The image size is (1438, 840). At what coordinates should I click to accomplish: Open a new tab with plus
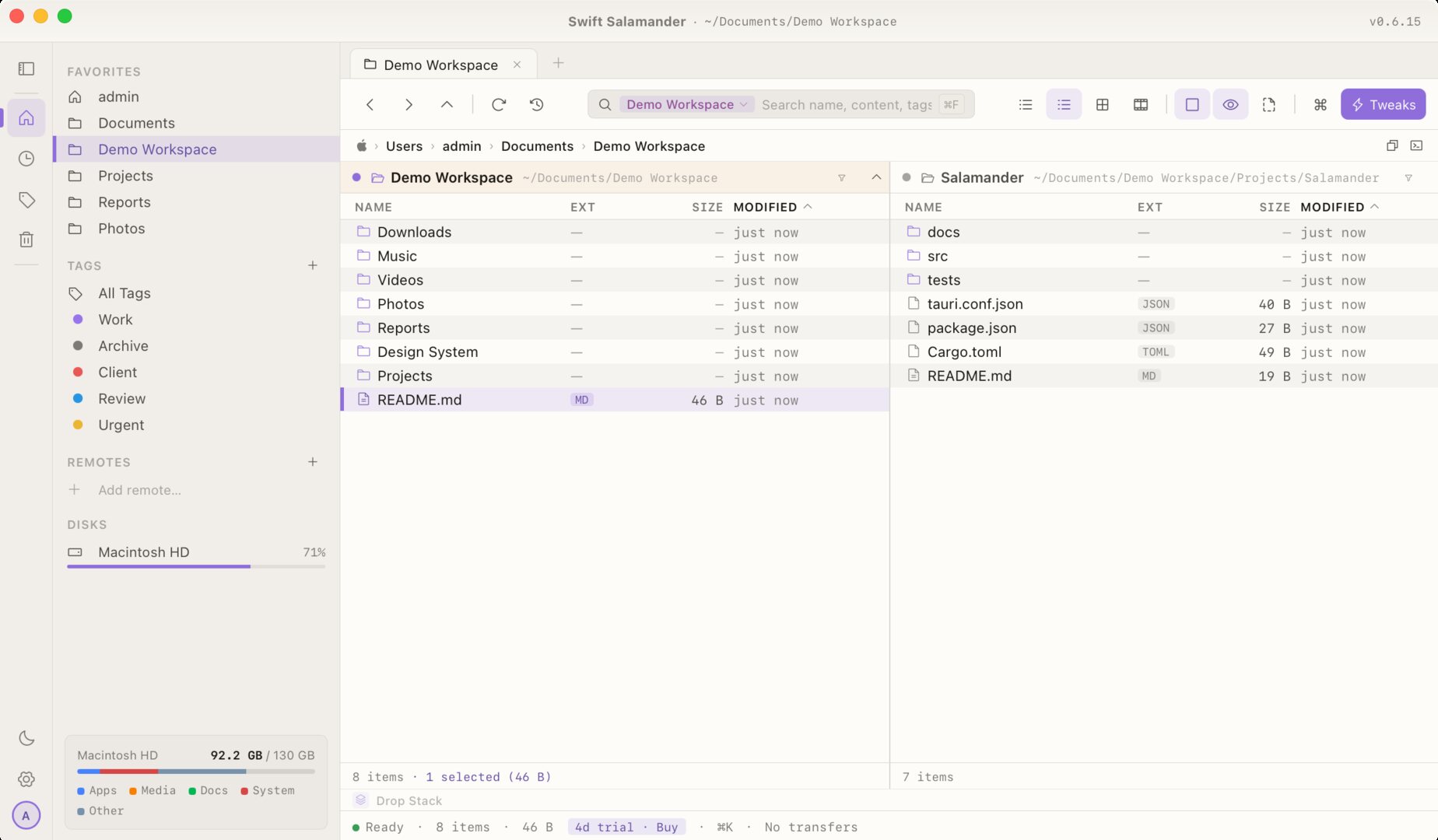pos(558,63)
